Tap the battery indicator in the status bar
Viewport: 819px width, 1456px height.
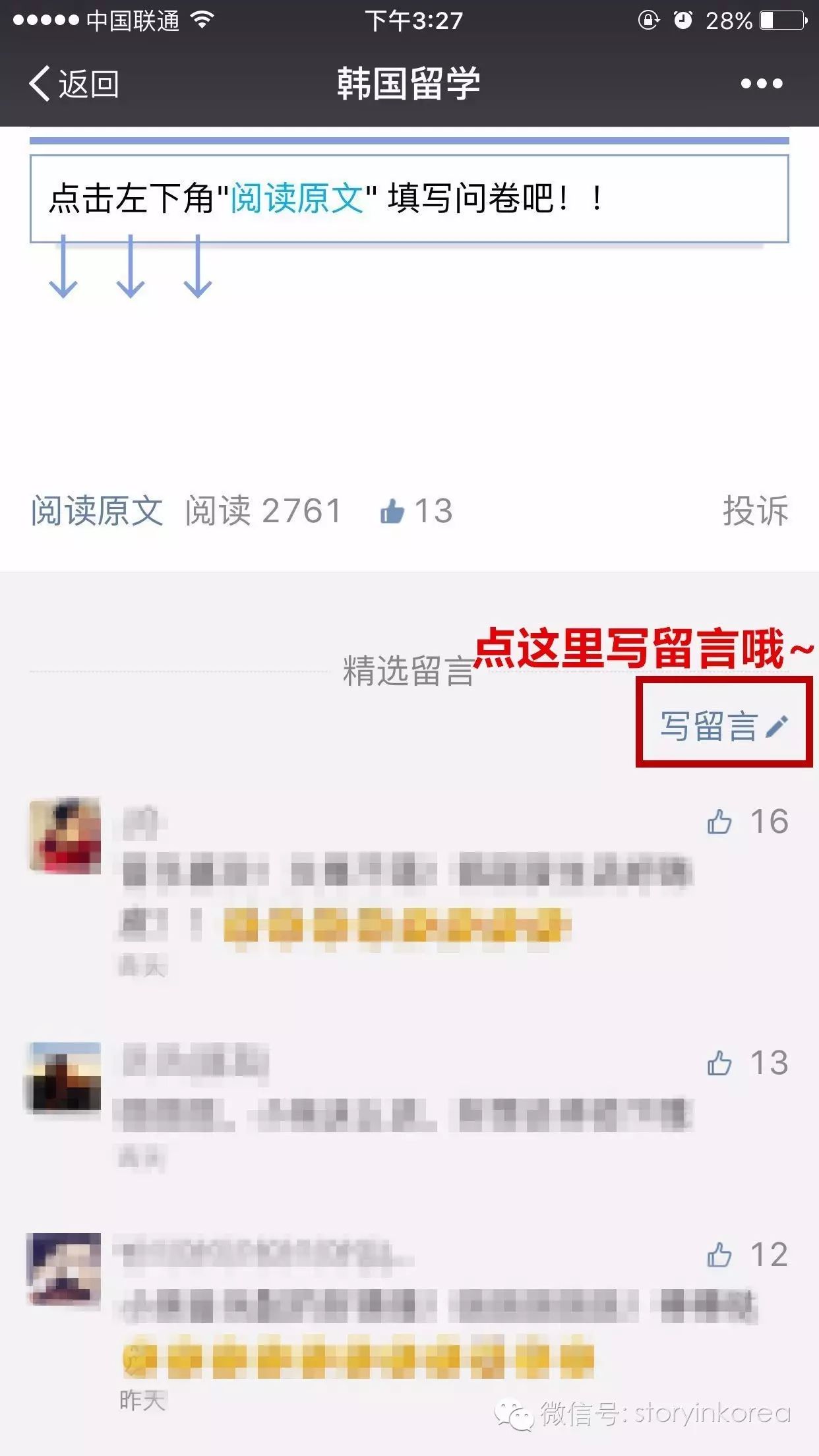[783, 20]
